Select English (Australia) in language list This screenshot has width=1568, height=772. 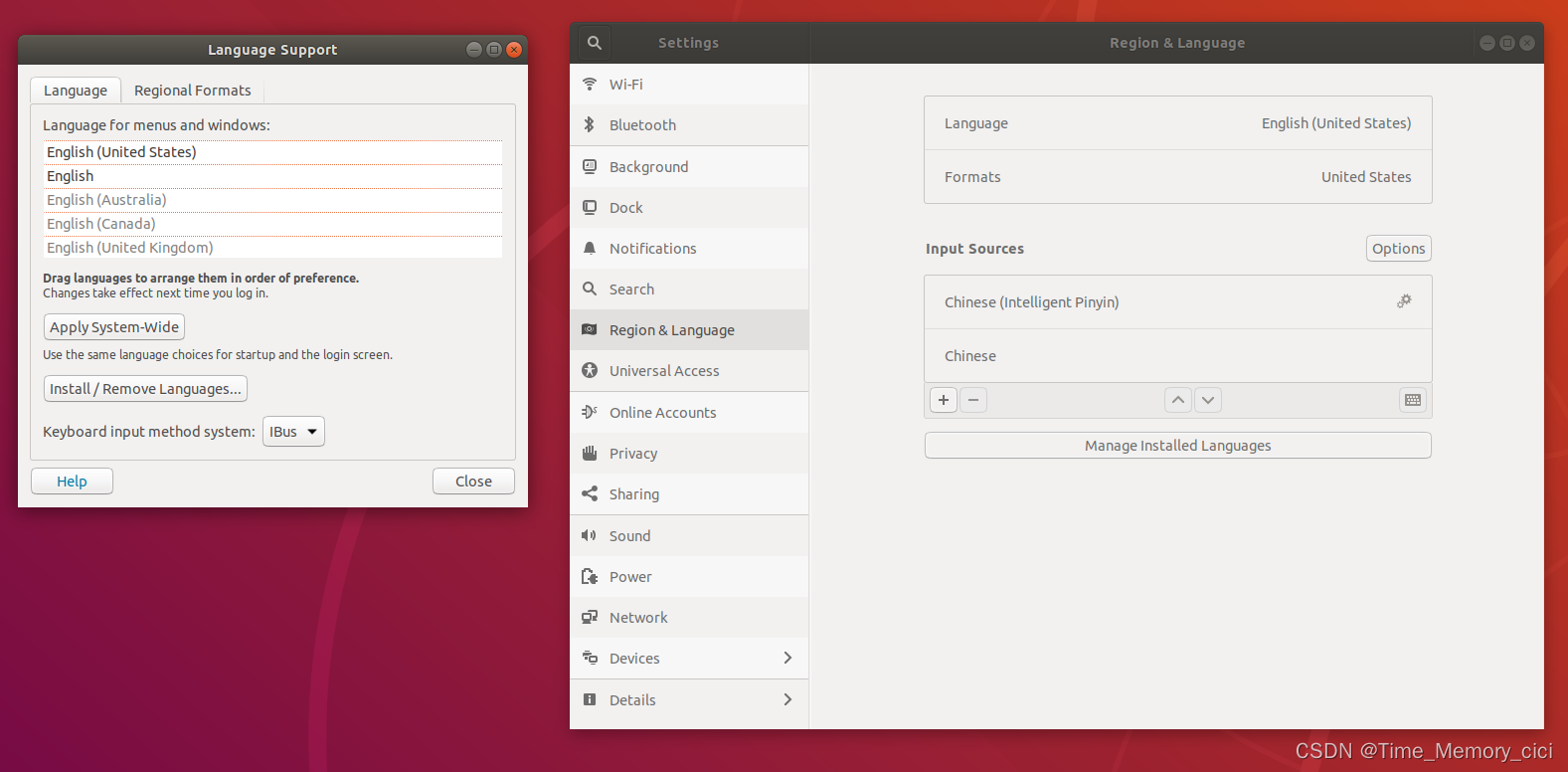tap(272, 200)
